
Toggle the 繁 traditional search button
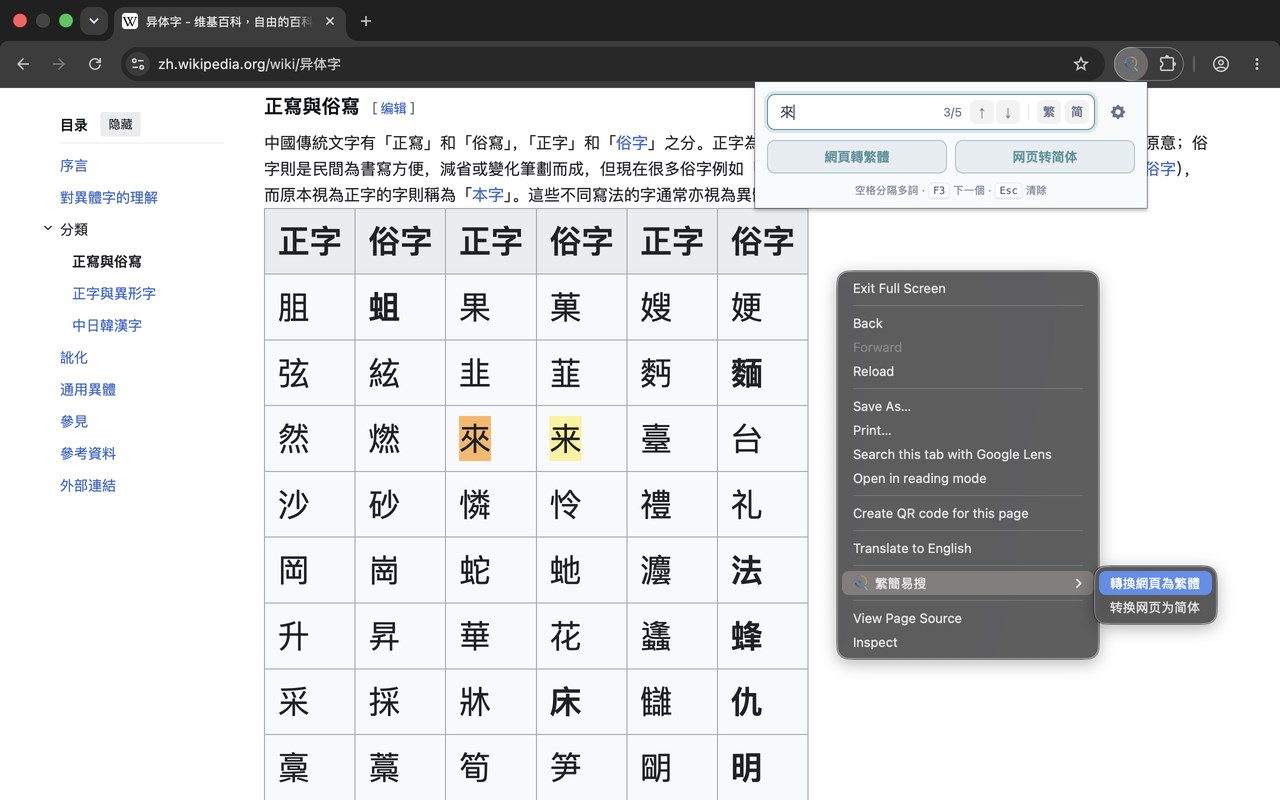1048,112
